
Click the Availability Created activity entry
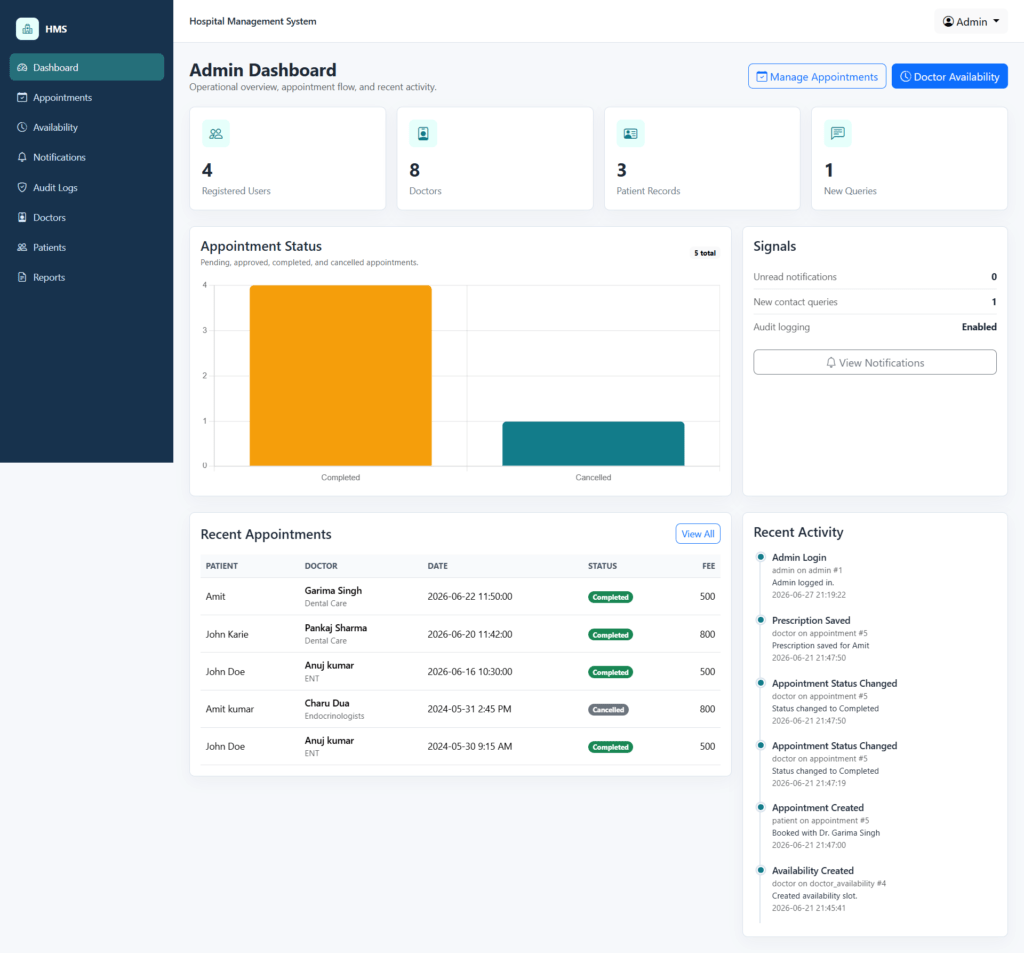829,889
